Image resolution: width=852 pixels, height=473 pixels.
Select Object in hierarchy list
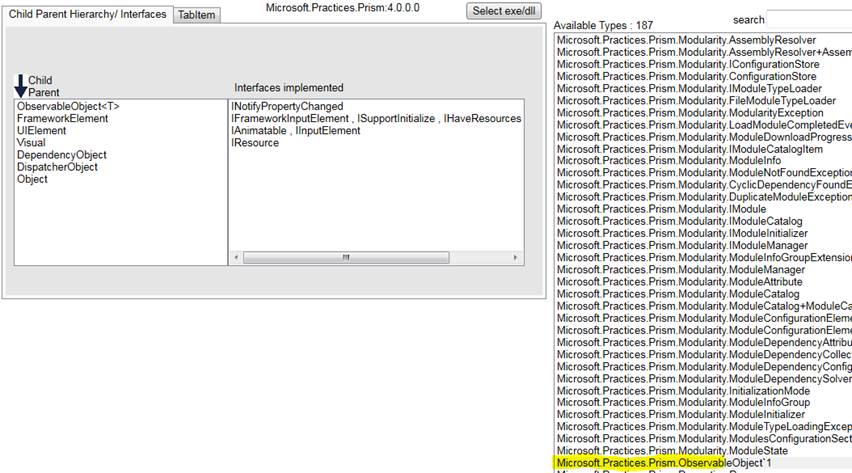(32, 179)
